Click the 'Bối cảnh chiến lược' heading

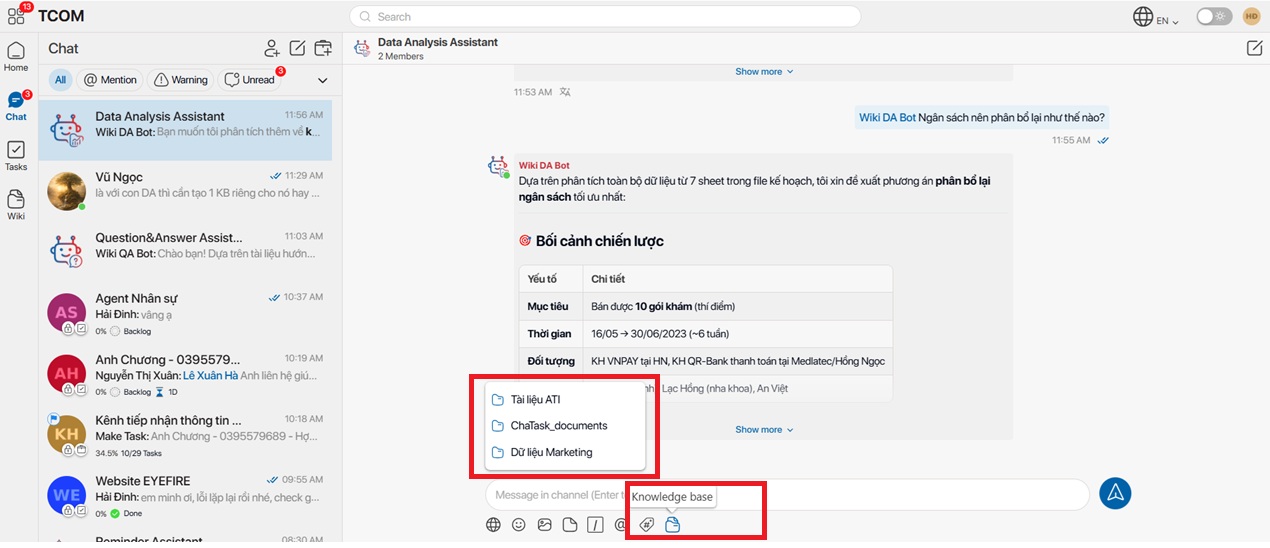[x=599, y=241]
